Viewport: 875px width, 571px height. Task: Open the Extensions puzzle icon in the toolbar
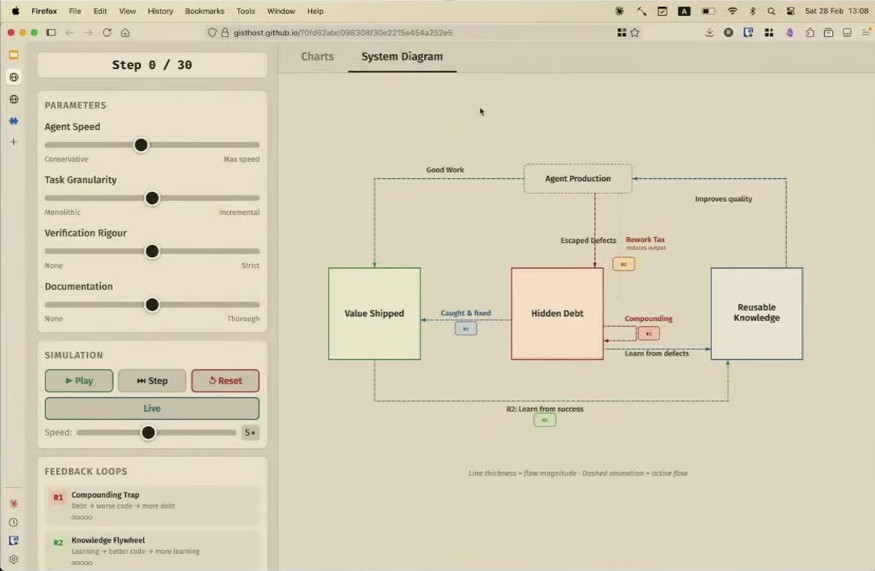coord(810,32)
